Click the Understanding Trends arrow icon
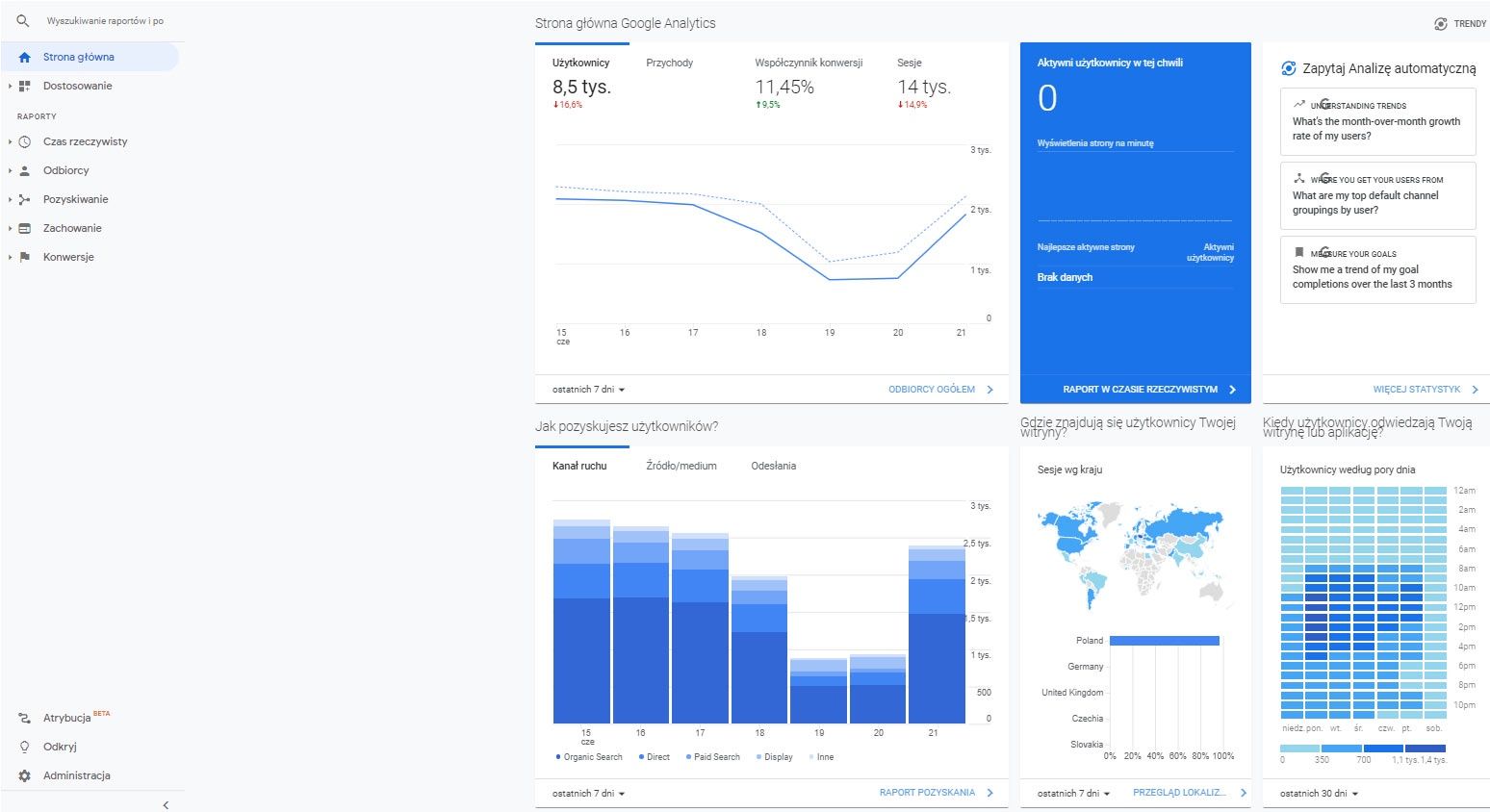 [1299, 104]
